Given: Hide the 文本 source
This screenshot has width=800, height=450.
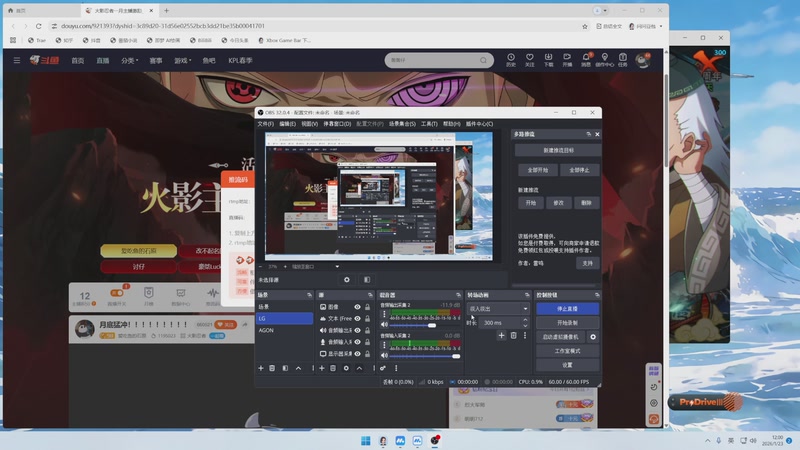Looking at the screenshot, I should click(357, 318).
